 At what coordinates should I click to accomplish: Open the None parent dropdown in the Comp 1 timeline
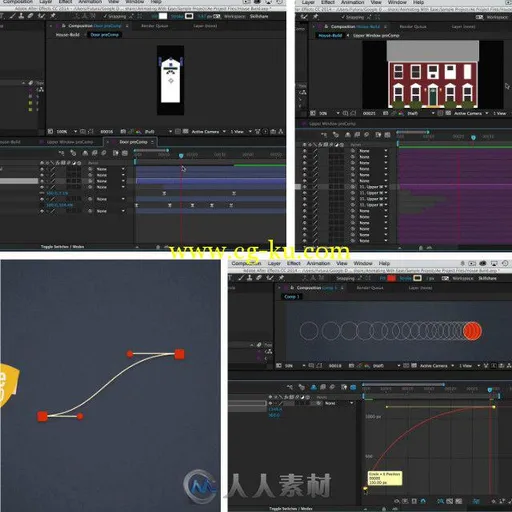point(339,403)
